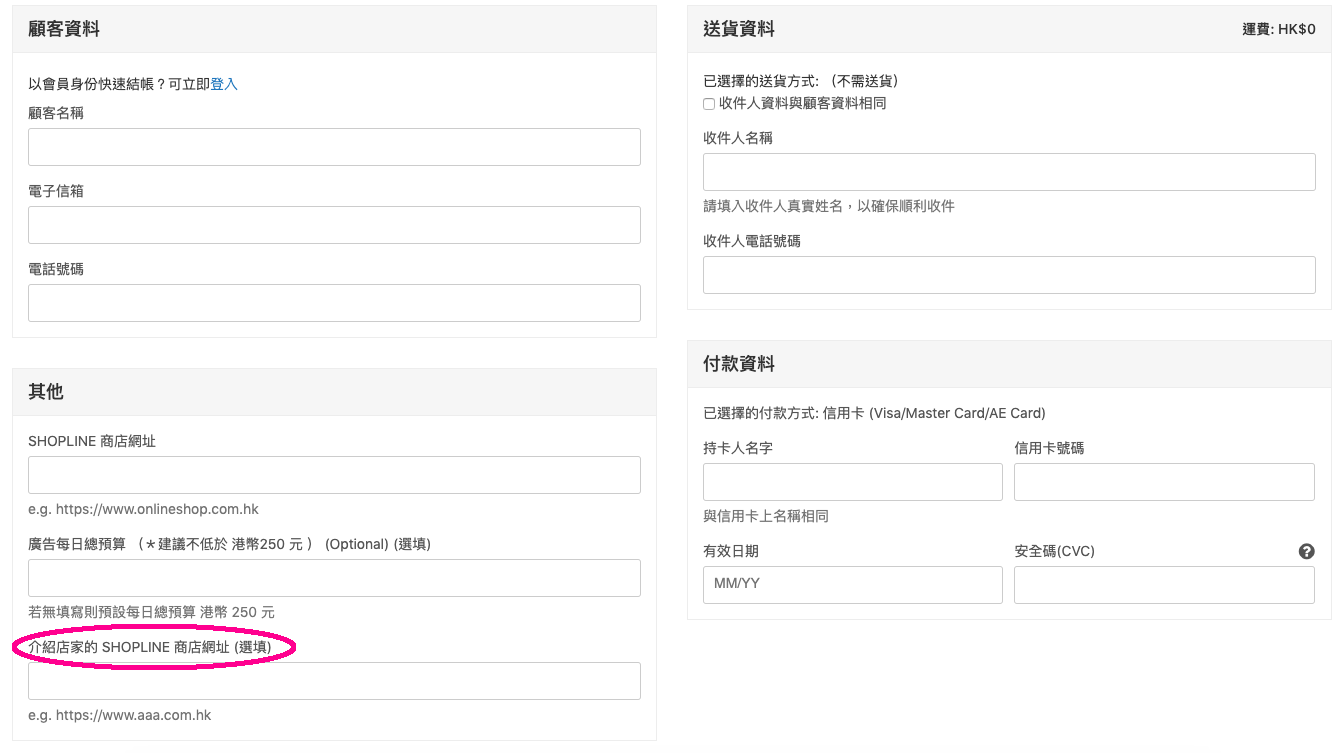
Task: Select the customer 電話號碼 input field
Action: click(334, 303)
